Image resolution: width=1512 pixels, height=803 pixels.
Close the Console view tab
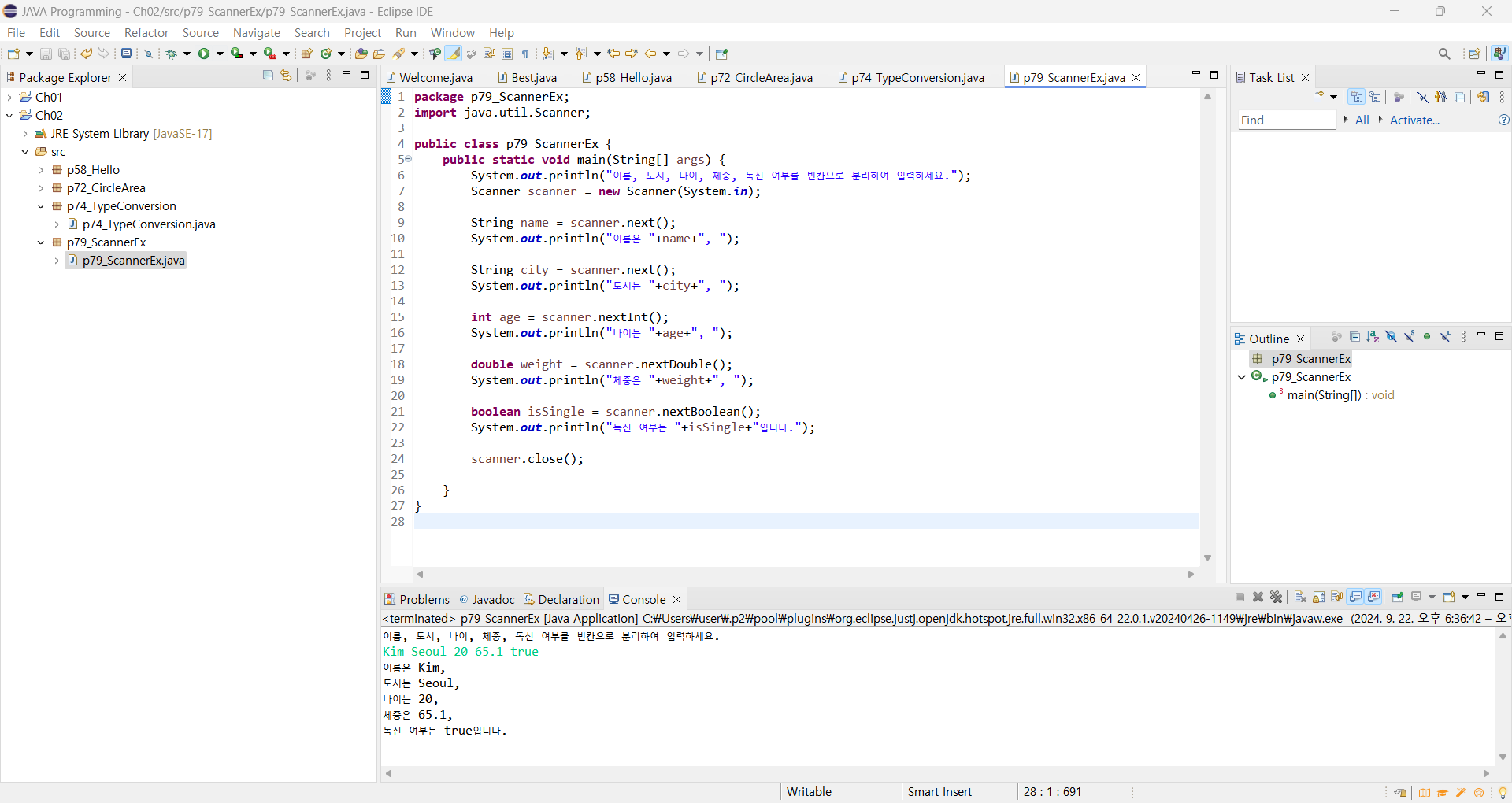(676, 599)
